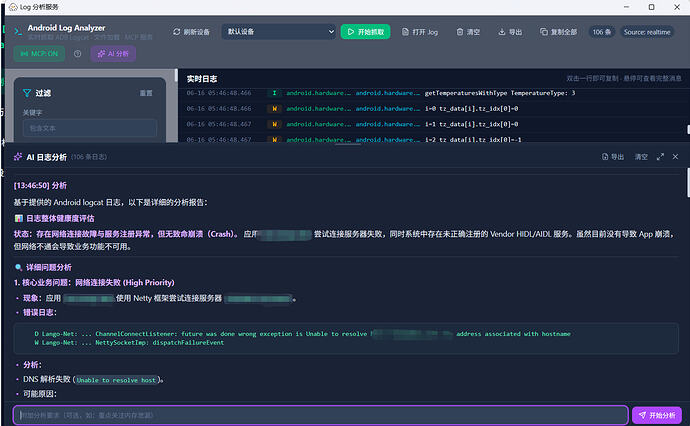Viewport: 690px width, 426px height.
Task: Click the 过滤 filter funnel icon
Action: (27, 93)
